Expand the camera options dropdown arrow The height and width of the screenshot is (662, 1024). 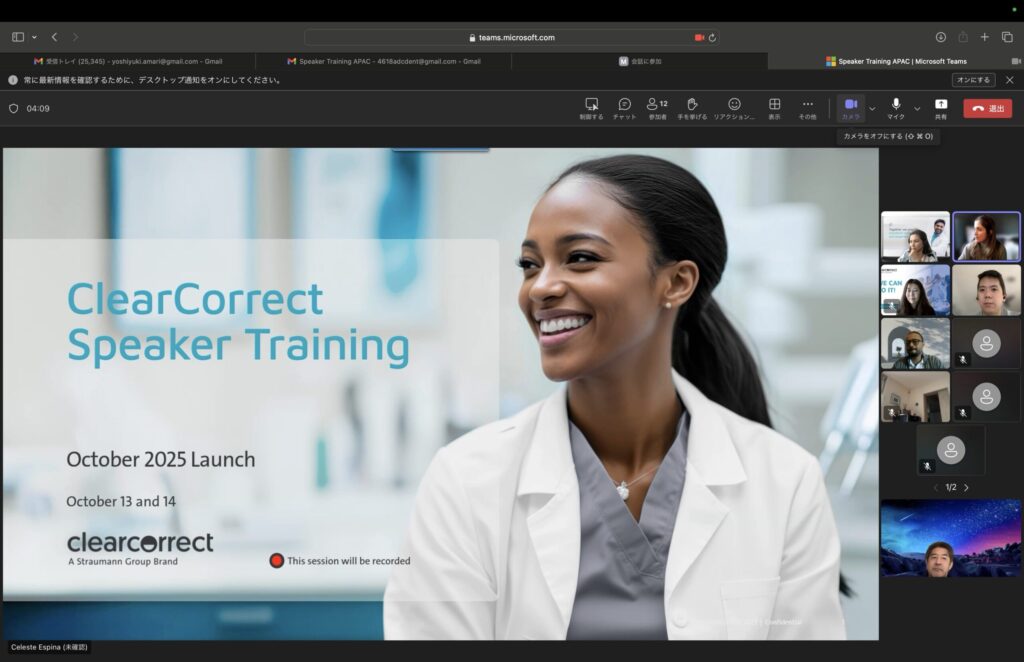[872, 109]
